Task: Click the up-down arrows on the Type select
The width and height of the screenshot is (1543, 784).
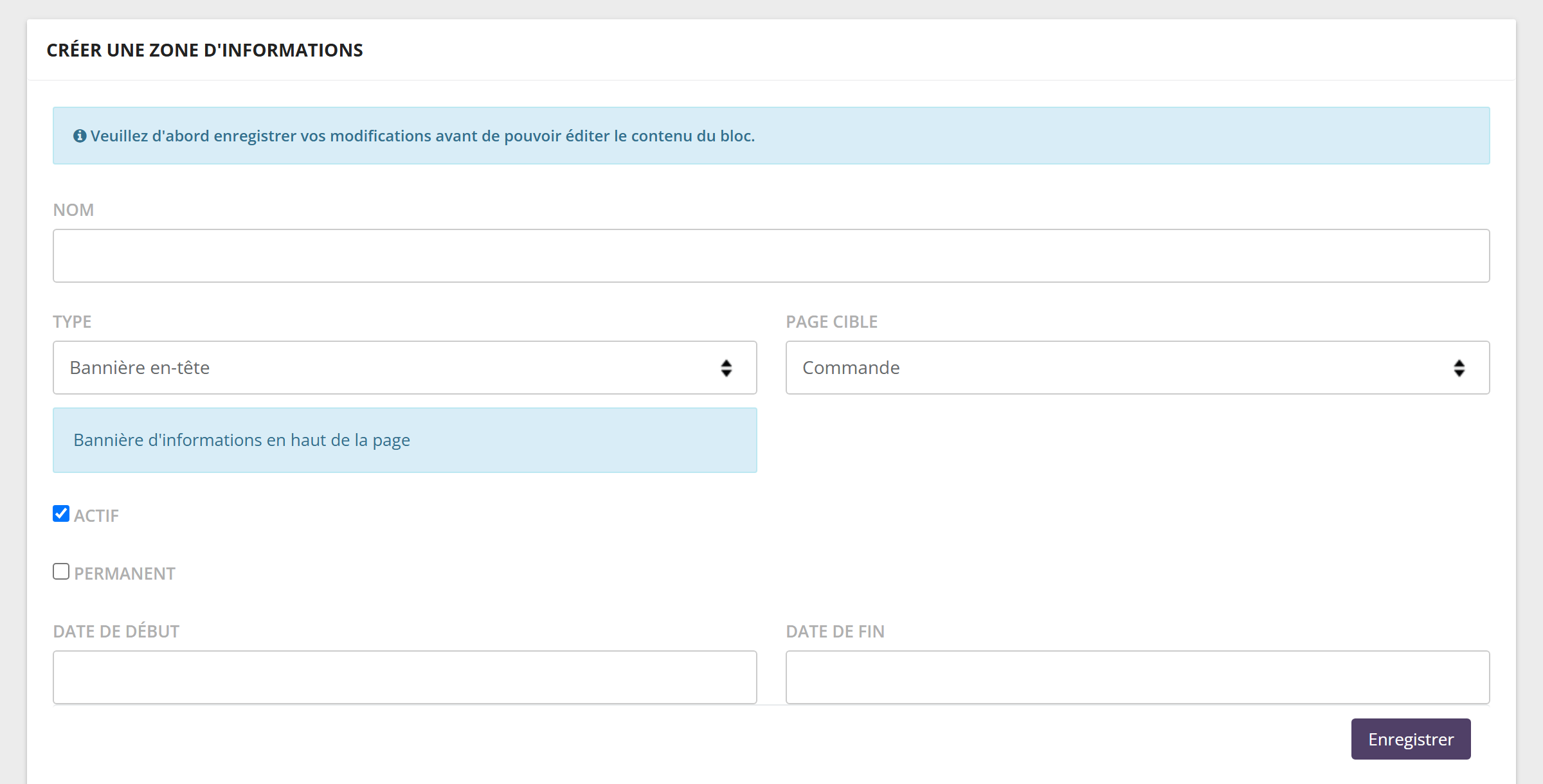Action: point(726,368)
